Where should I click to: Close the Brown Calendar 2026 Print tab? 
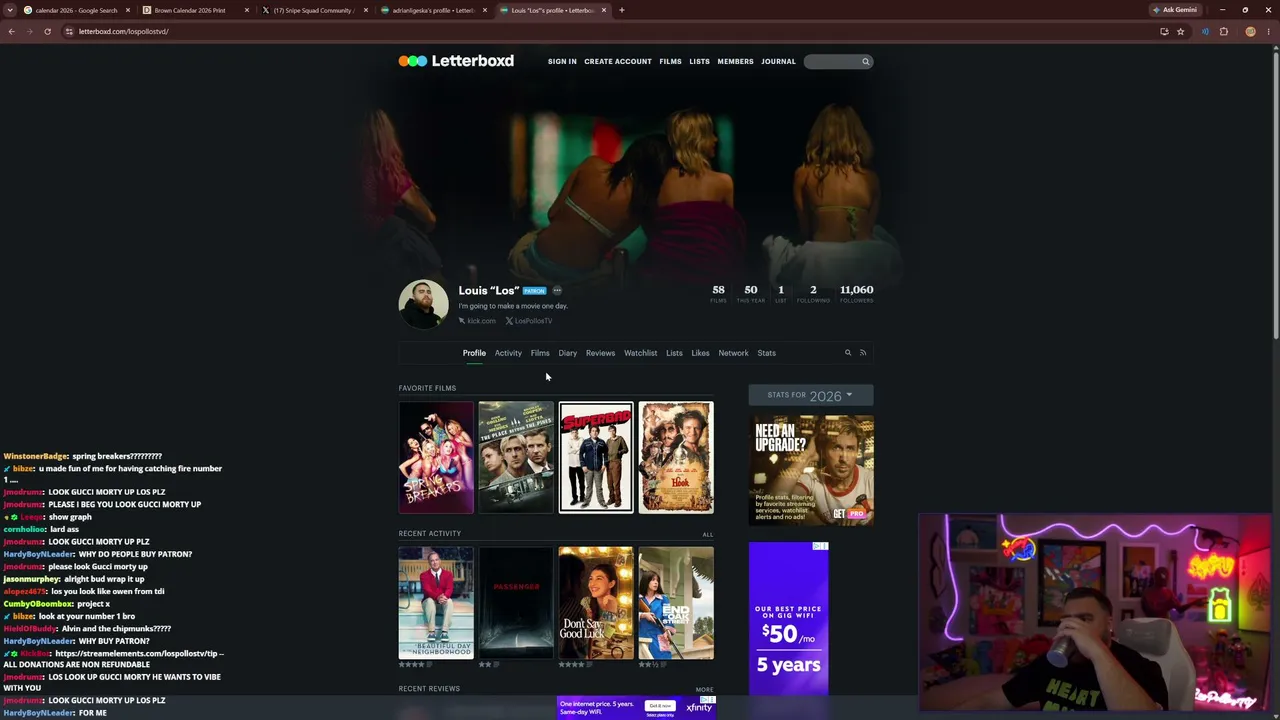(247, 10)
